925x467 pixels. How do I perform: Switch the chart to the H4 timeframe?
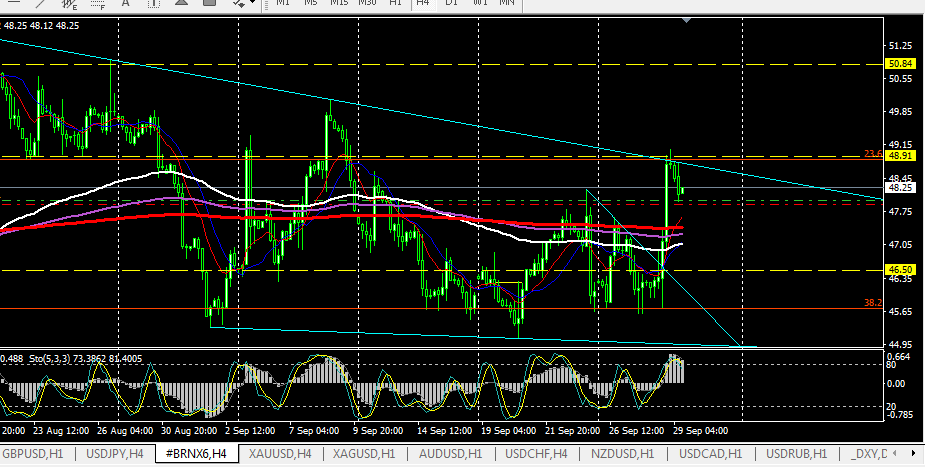422,3
